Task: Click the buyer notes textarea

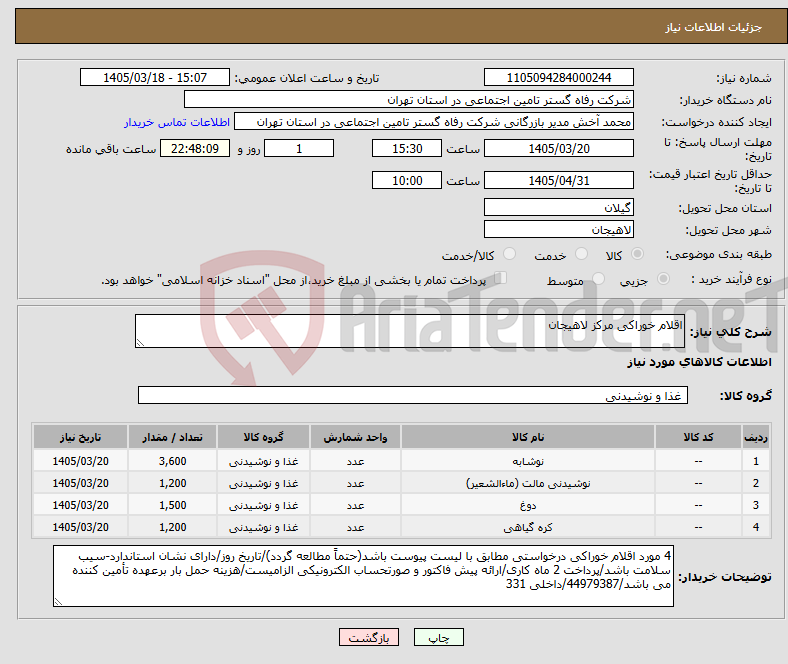Action: [363, 576]
